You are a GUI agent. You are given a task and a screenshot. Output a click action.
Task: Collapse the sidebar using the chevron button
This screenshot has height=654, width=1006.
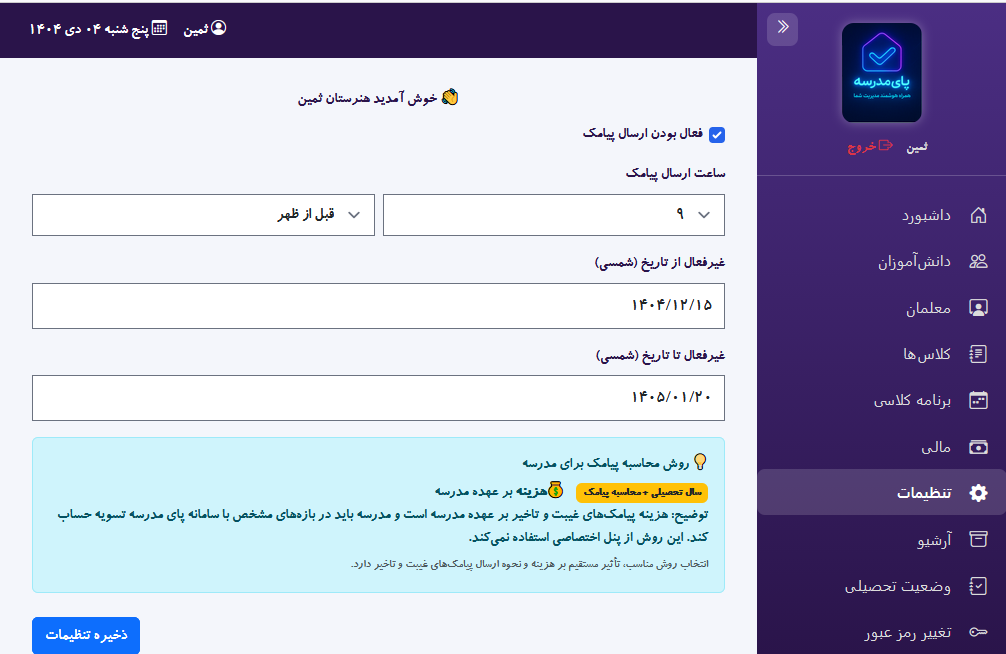[x=783, y=29]
